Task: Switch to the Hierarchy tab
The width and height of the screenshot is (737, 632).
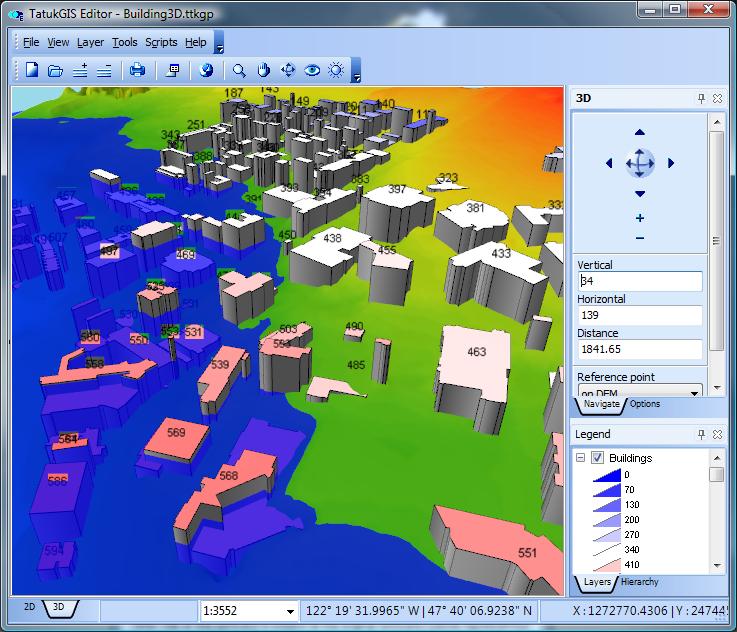Action: point(639,582)
